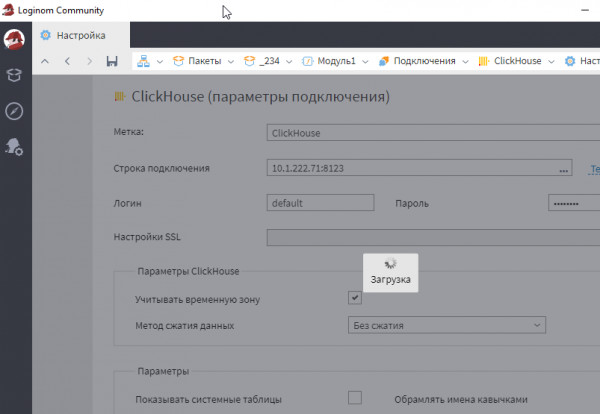
Task: Enable Показывать системные таблицы checkbox
Action: tap(355, 398)
